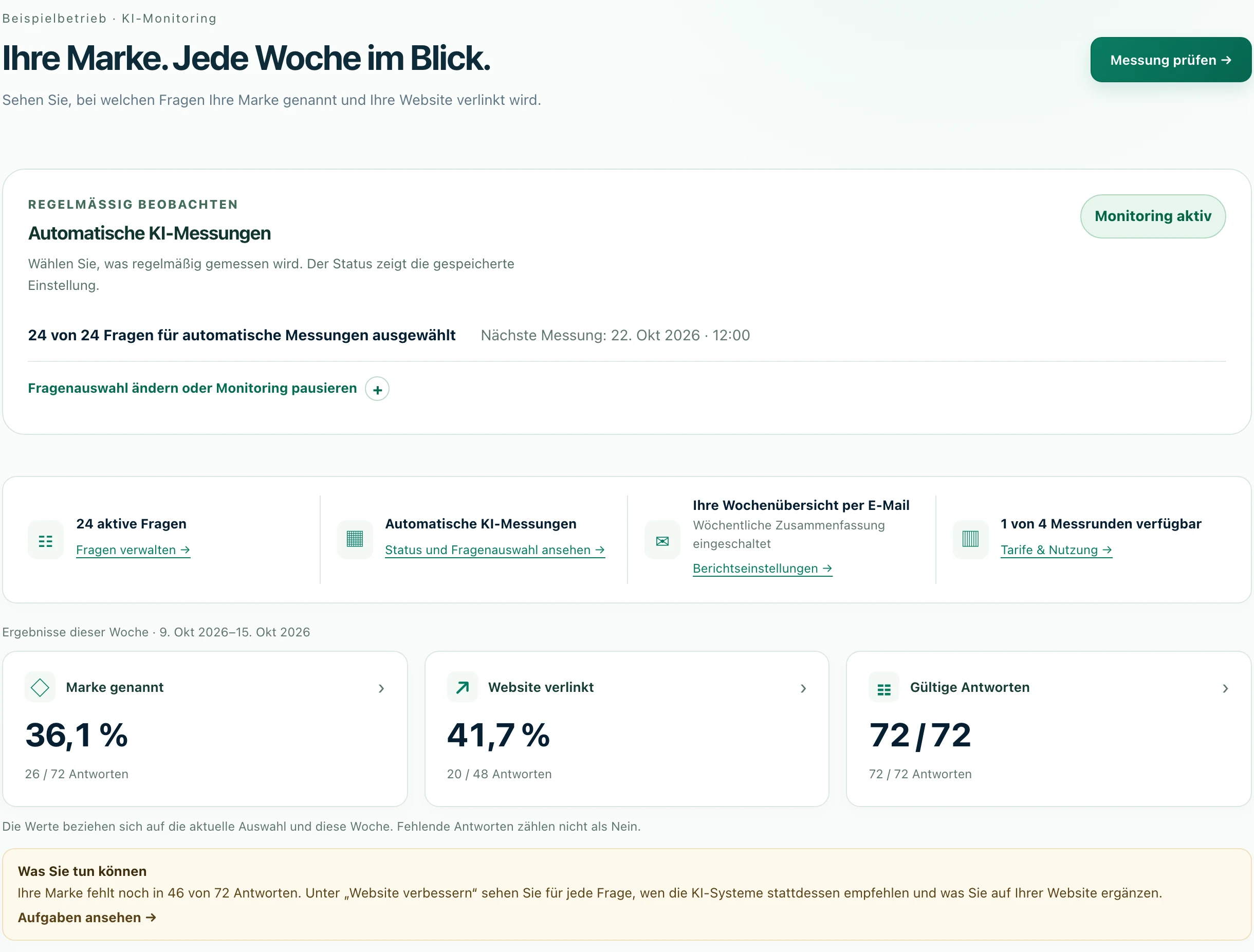
Task: Click the arrow icon on Website verlinkt card
Action: (462, 687)
